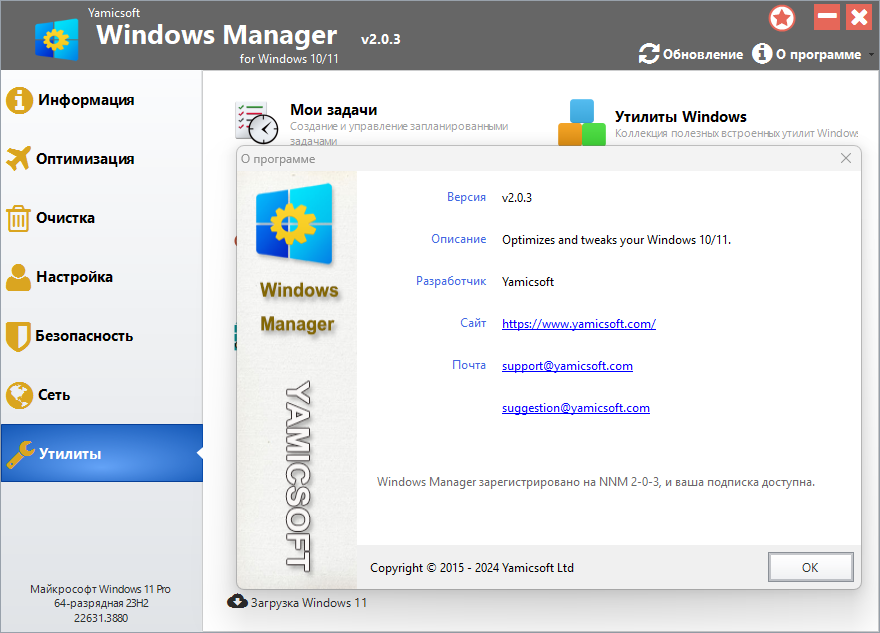Click the 64-разрядная 23H2 text

[x=102, y=604]
